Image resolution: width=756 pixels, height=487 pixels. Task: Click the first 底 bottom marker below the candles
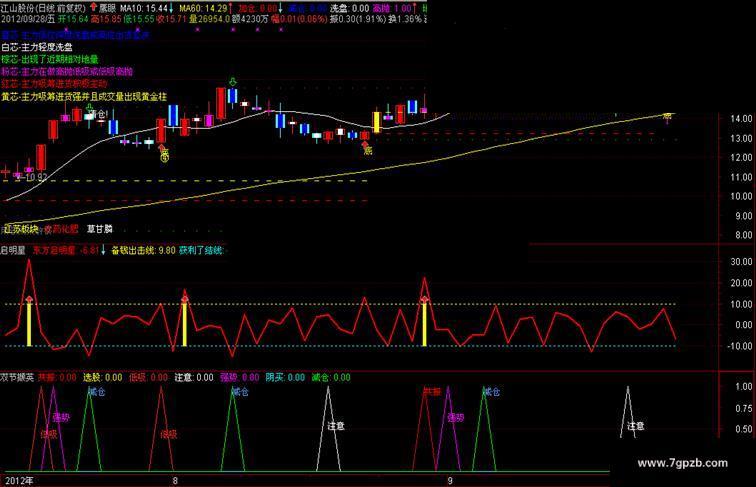(164, 155)
